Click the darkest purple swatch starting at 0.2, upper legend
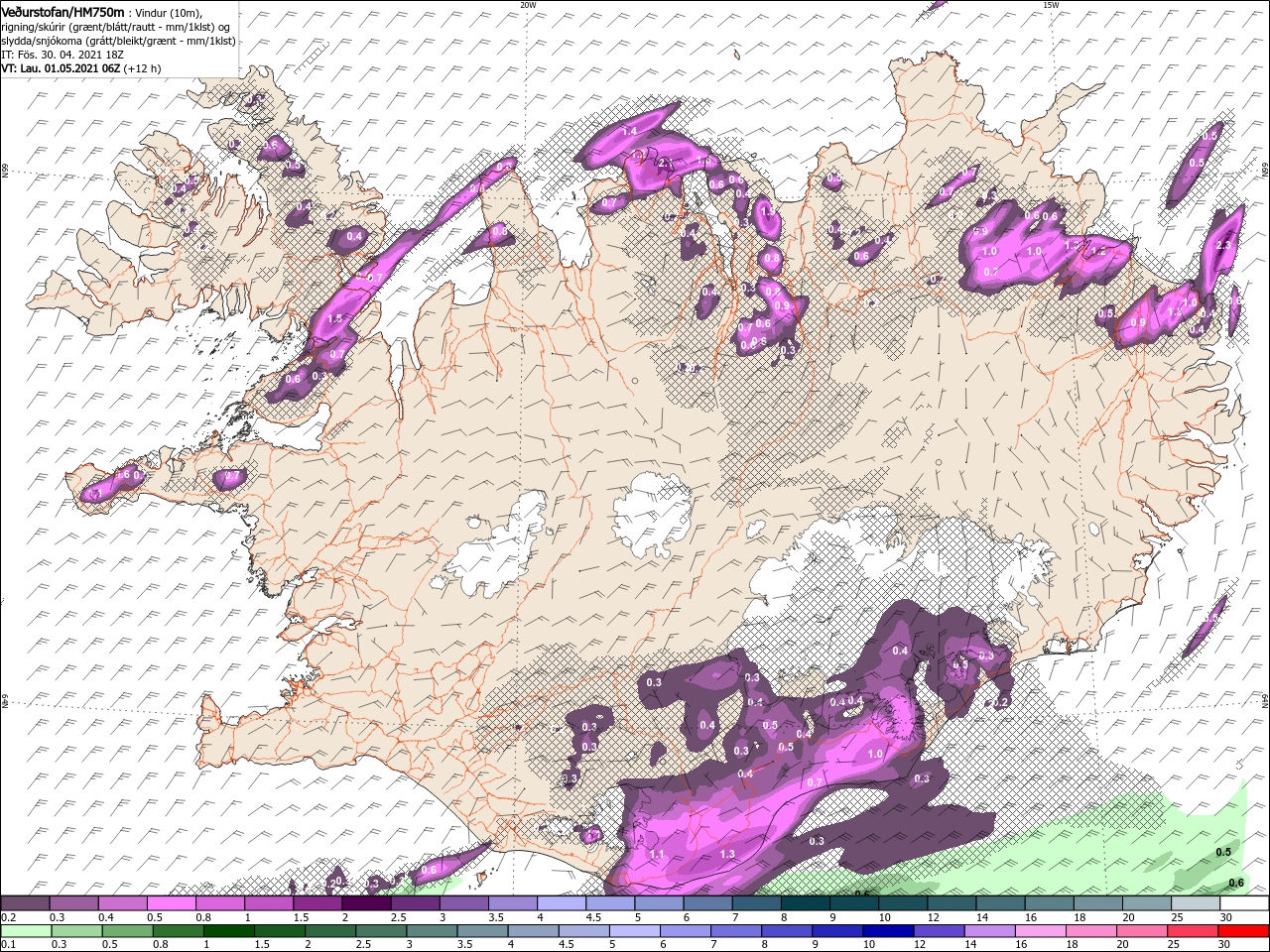1270x952 pixels. (x=25, y=903)
